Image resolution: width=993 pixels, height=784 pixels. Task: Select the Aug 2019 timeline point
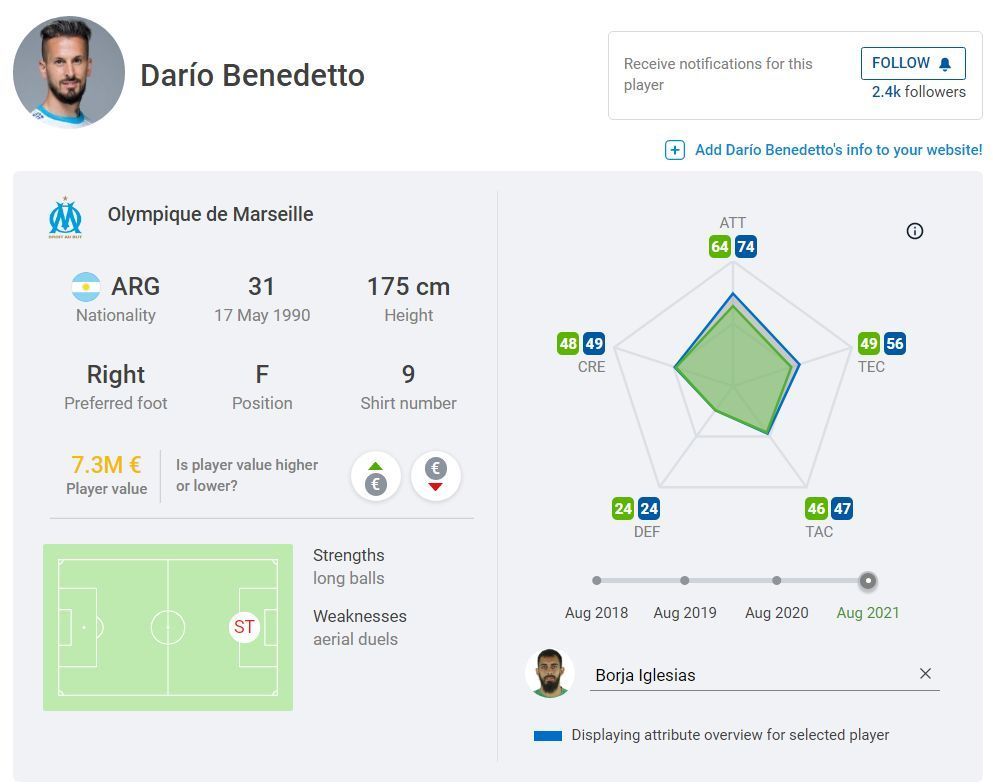click(x=685, y=580)
